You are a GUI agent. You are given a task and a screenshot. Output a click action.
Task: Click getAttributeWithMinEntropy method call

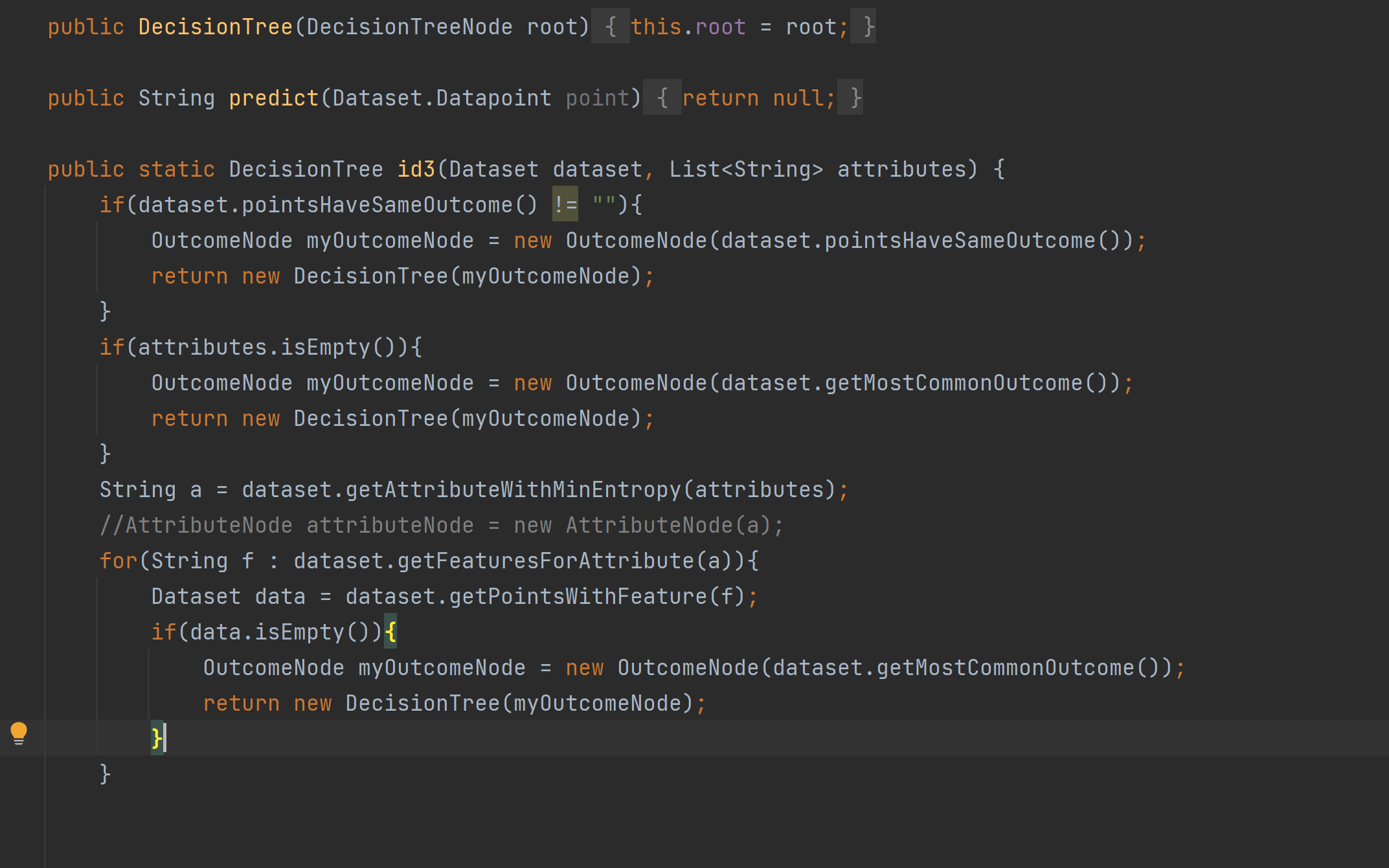[513, 489]
